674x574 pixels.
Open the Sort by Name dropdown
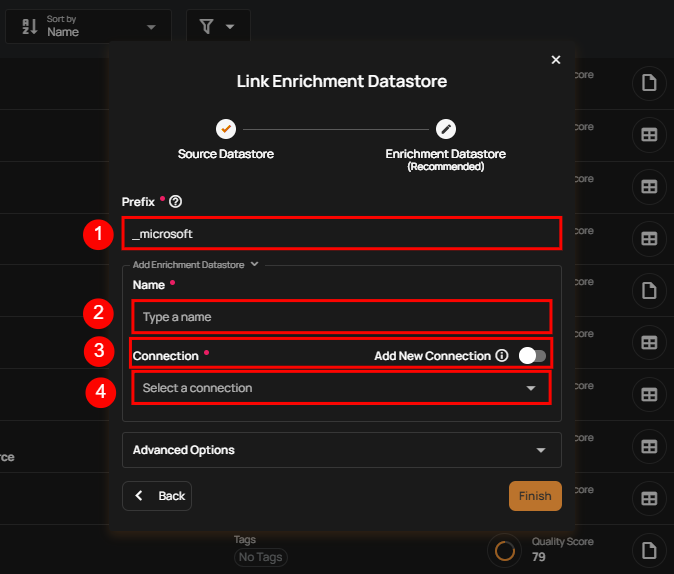(88, 26)
